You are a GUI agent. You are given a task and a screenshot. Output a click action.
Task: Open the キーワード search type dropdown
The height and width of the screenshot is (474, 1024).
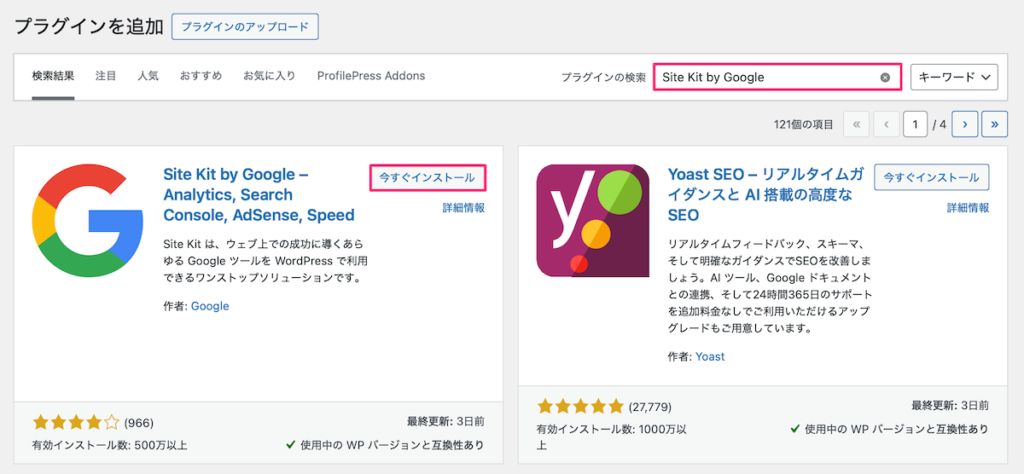954,77
